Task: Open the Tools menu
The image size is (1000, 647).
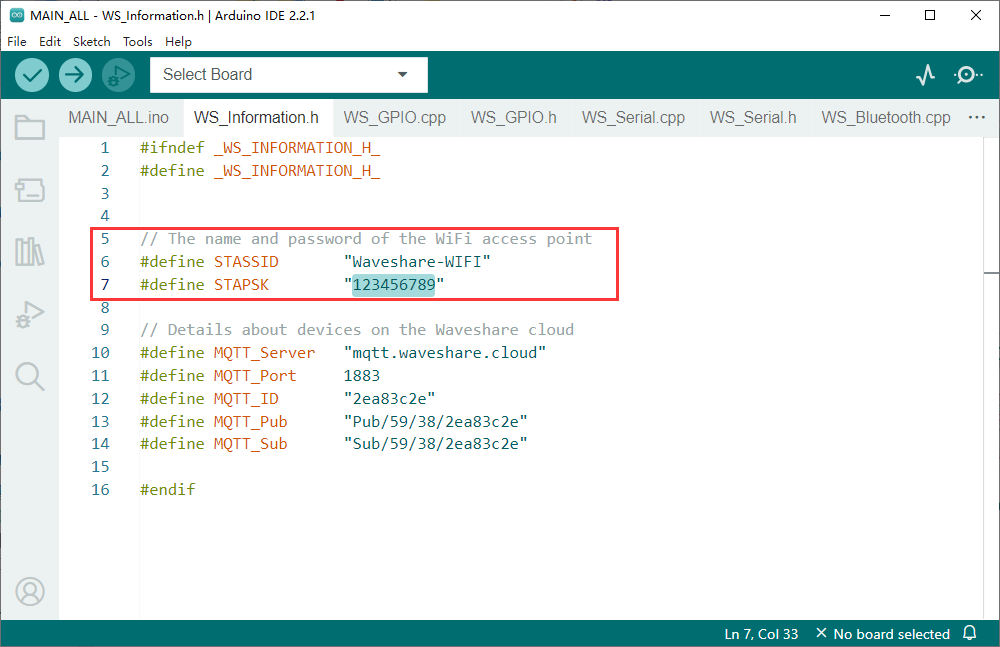Action: click(137, 41)
